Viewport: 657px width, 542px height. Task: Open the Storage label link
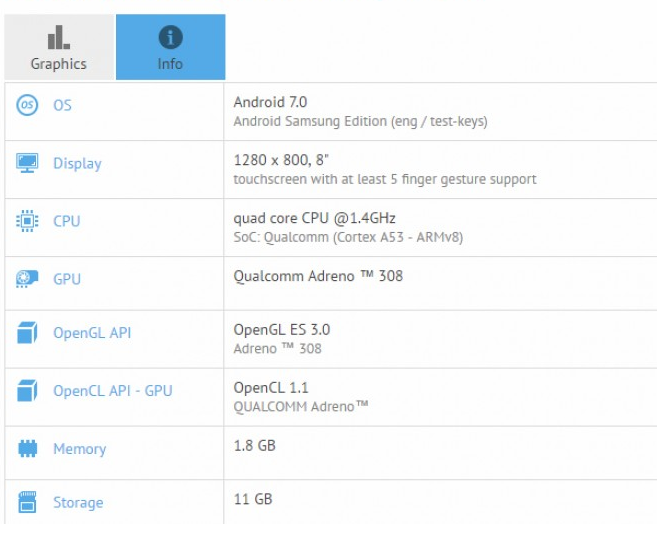click(78, 503)
